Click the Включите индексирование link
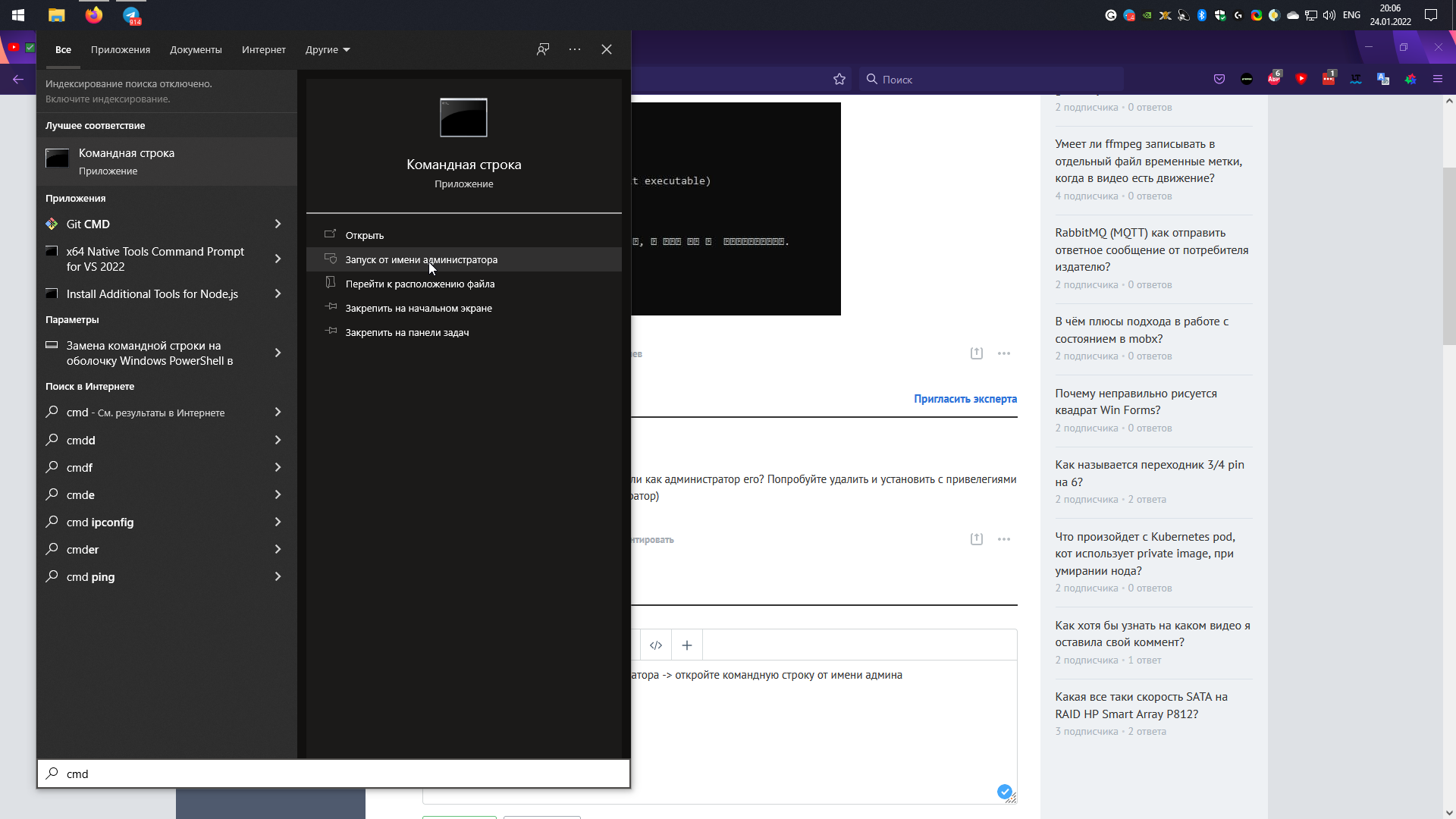The image size is (1456, 819). coord(108,99)
